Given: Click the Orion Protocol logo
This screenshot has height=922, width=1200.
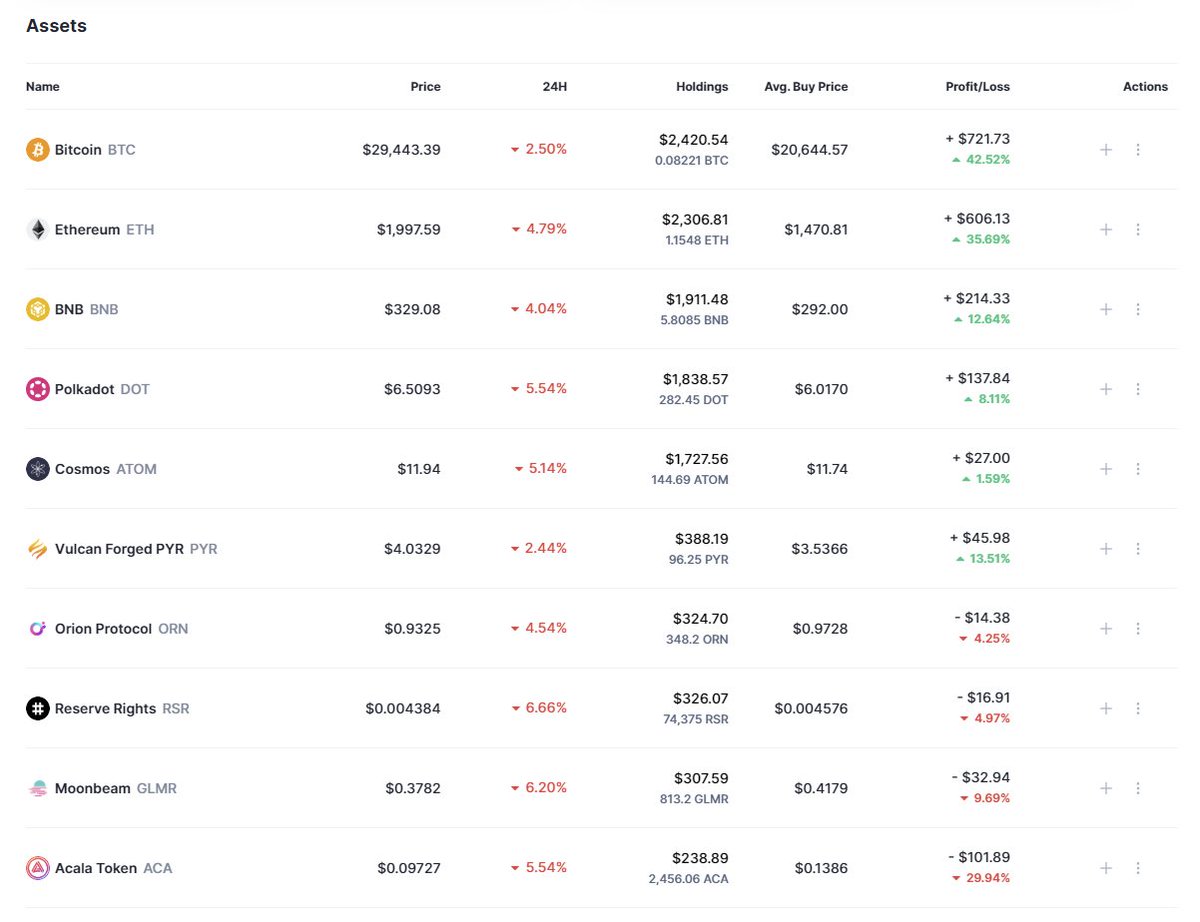Looking at the screenshot, I should pyautogui.click(x=37, y=629).
